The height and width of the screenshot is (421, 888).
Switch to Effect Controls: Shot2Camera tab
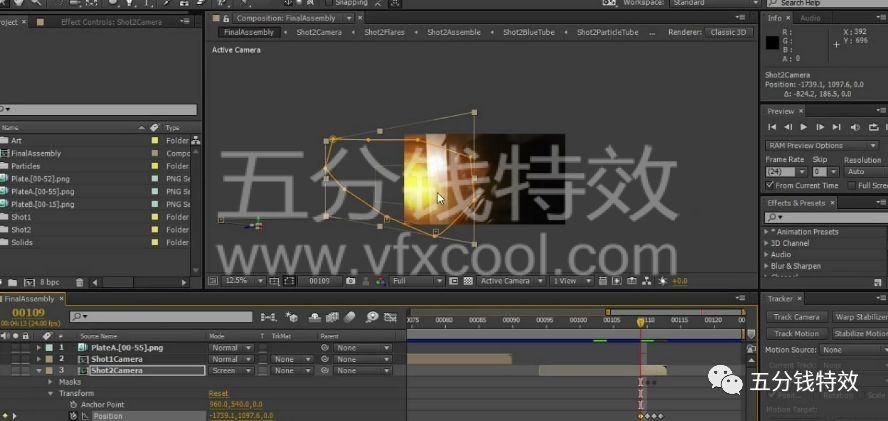coord(111,22)
